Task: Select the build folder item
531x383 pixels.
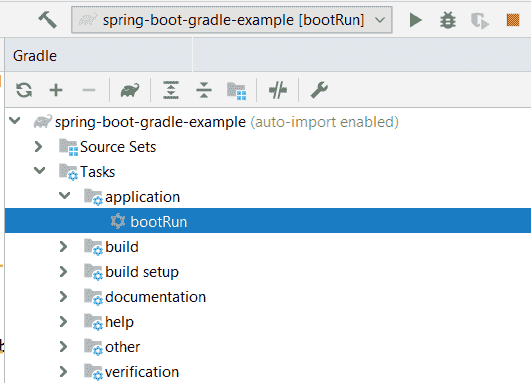Action: [122, 247]
